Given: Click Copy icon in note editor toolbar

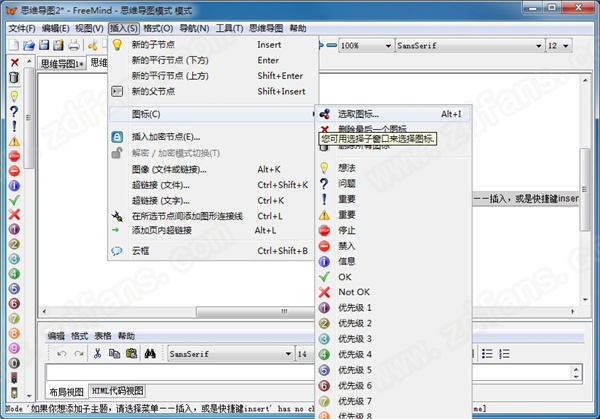Looking at the screenshot, I should coord(114,354).
